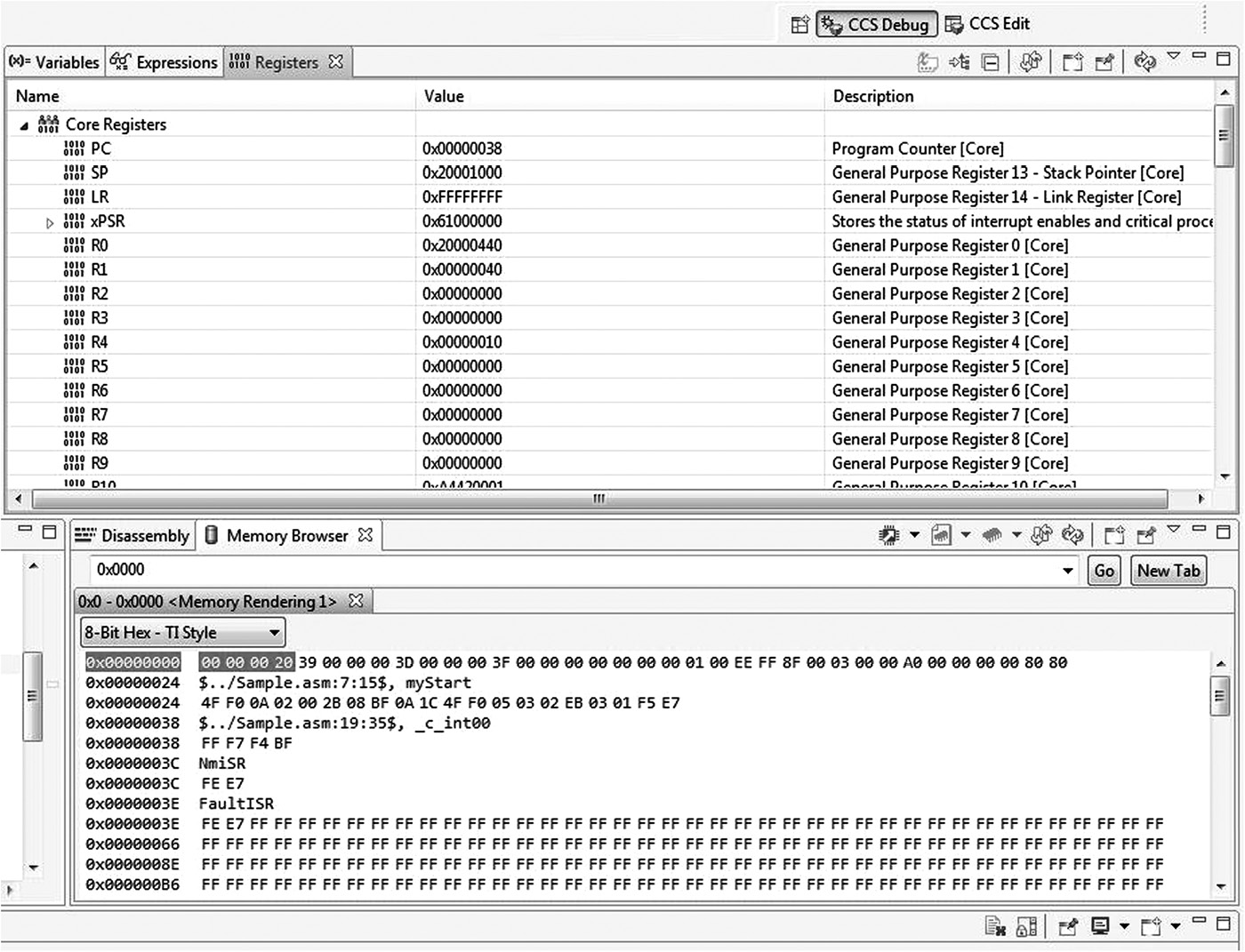The height and width of the screenshot is (952, 1245).
Task: Open a New Tab in Memory Browser
Action: point(1168,570)
